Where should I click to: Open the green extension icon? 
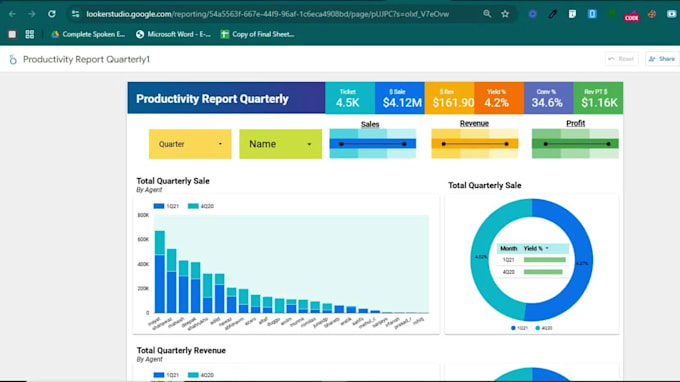click(x=612, y=14)
